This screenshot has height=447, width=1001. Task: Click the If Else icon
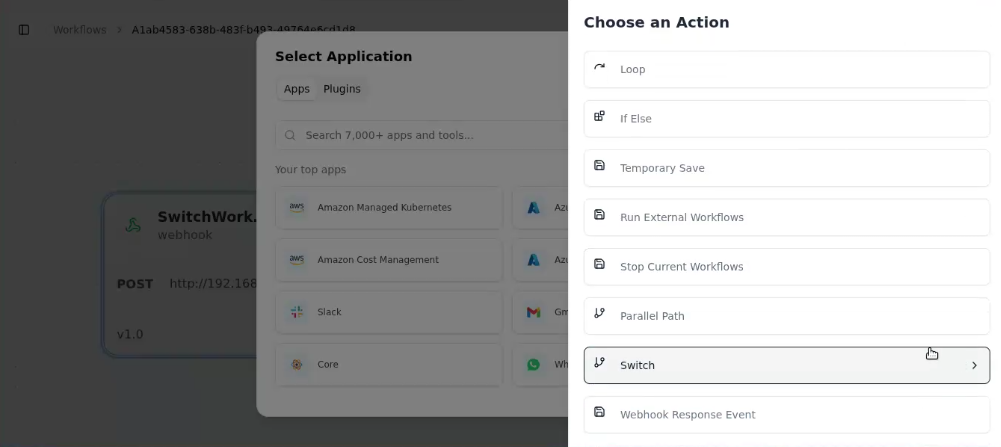(600, 117)
